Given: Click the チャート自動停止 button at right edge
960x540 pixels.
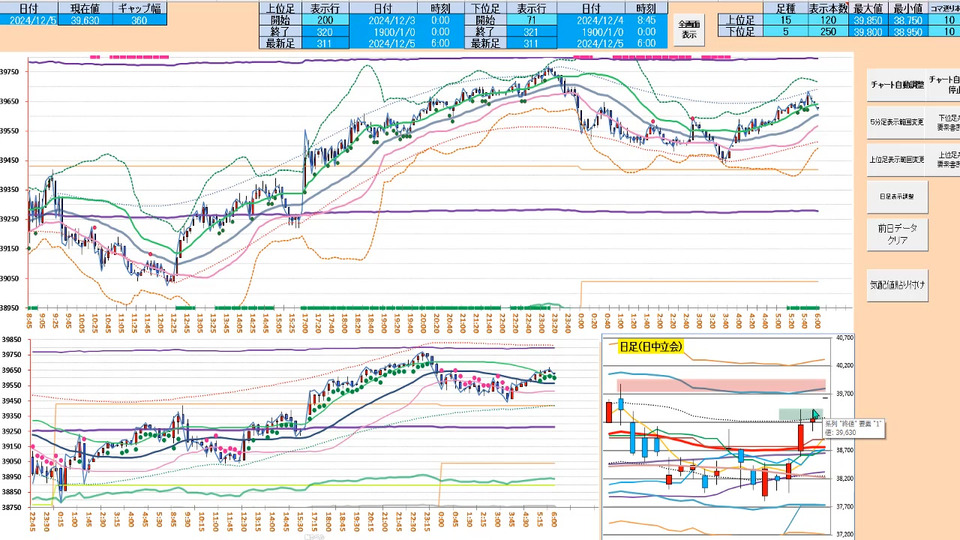Looking at the screenshot, I should click(x=945, y=85).
